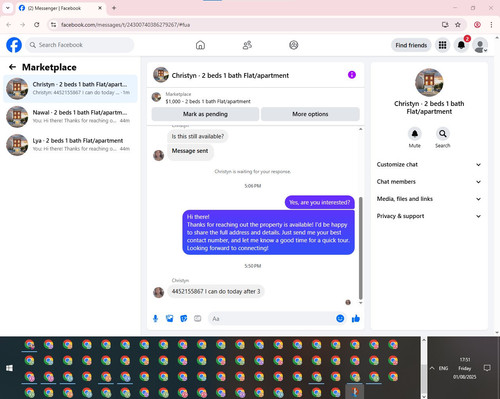
Task: Click the 'Yes, are you interested?' message
Action: [319, 202]
